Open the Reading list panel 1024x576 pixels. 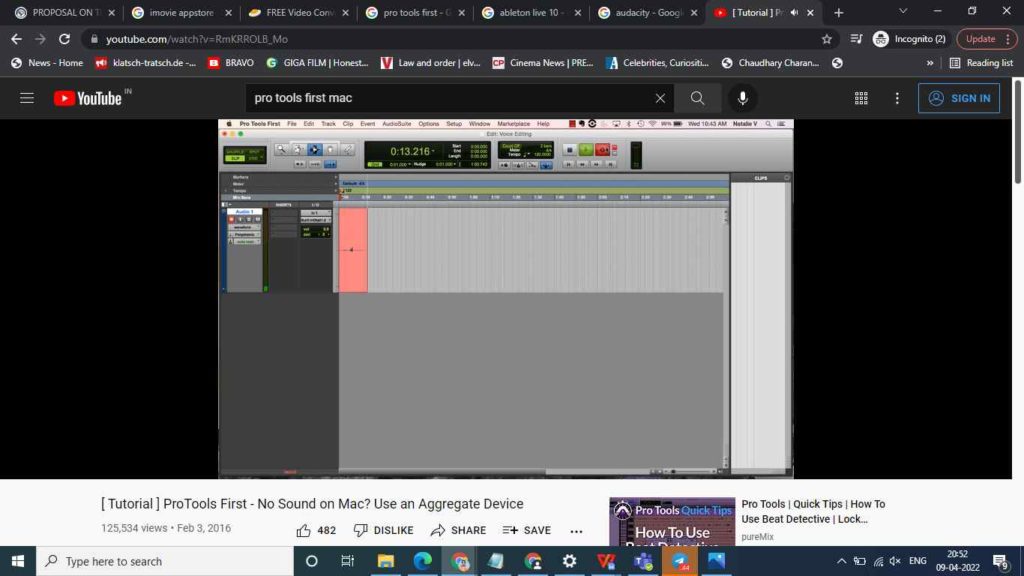(x=982, y=63)
